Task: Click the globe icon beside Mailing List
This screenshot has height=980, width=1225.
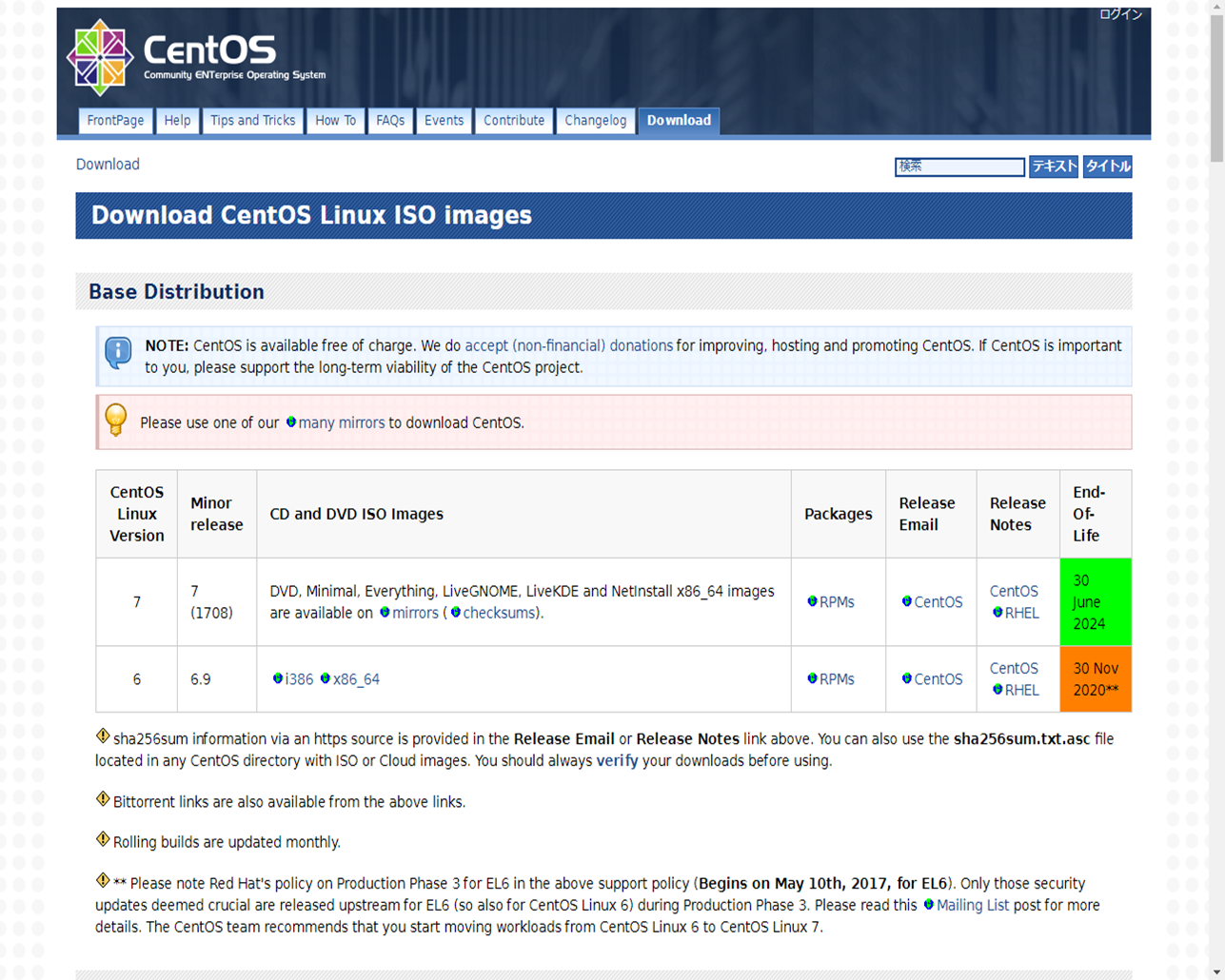Action: [x=929, y=905]
